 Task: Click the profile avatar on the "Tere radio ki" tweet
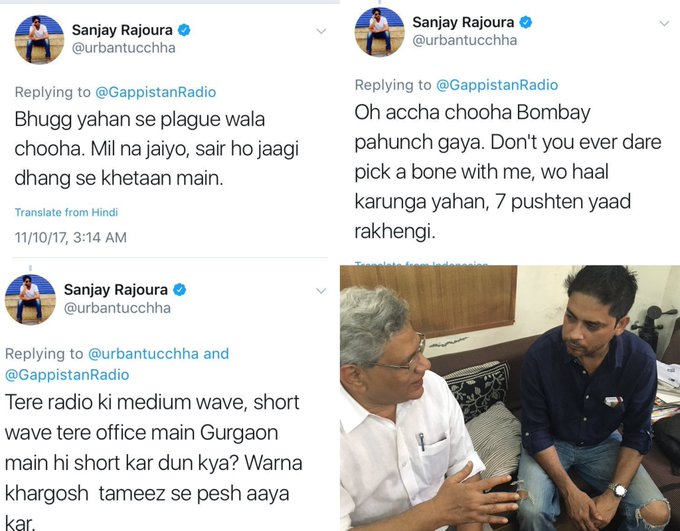[x=30, y=299]
